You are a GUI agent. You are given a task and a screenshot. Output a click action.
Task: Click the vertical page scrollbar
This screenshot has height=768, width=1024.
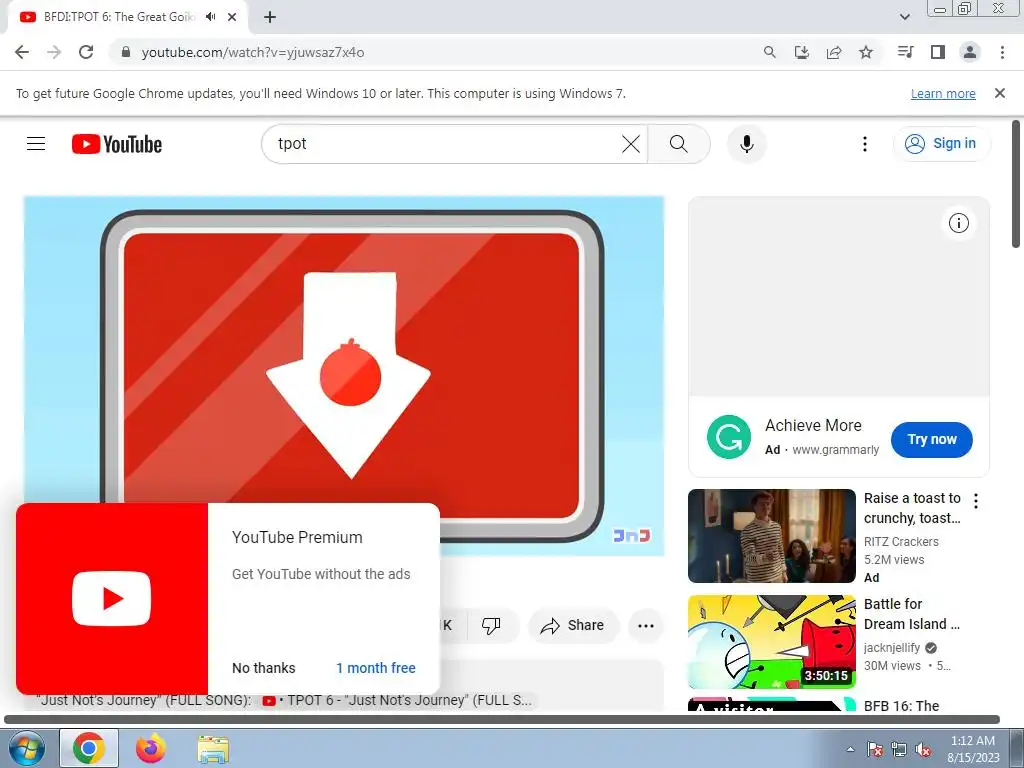1016,184
